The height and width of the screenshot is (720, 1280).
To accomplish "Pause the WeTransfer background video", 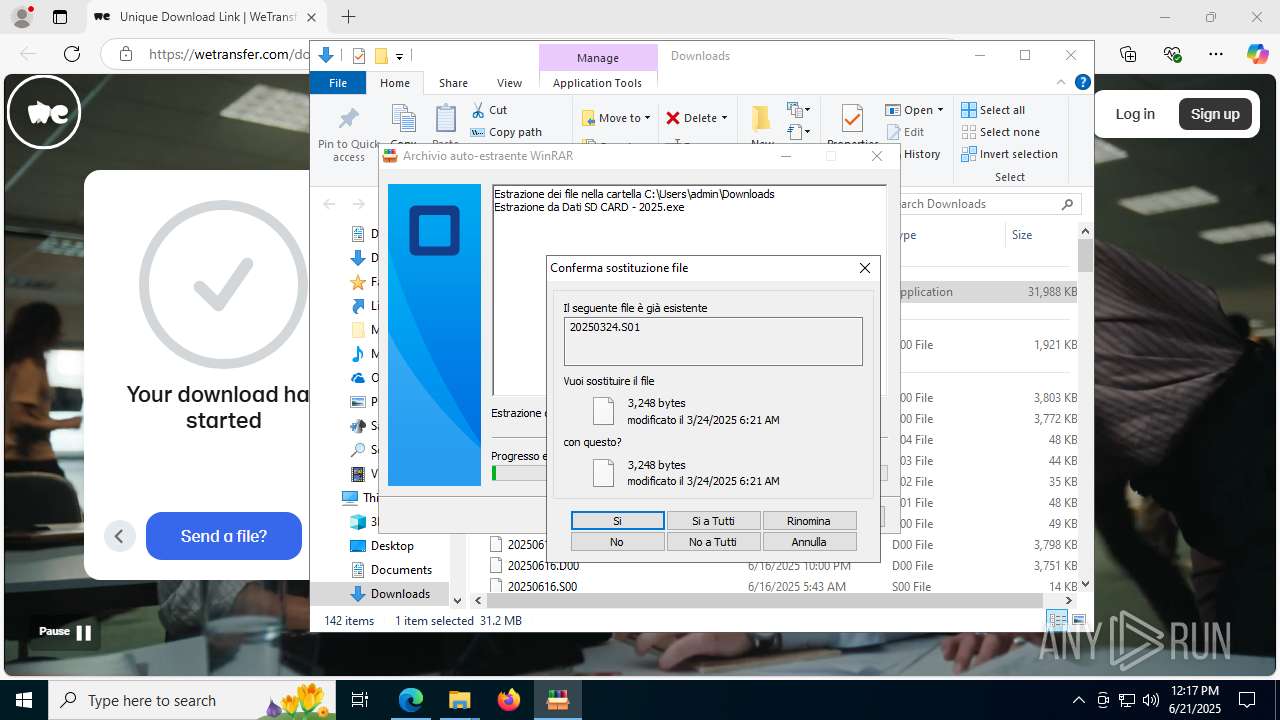I will point(65,632).
